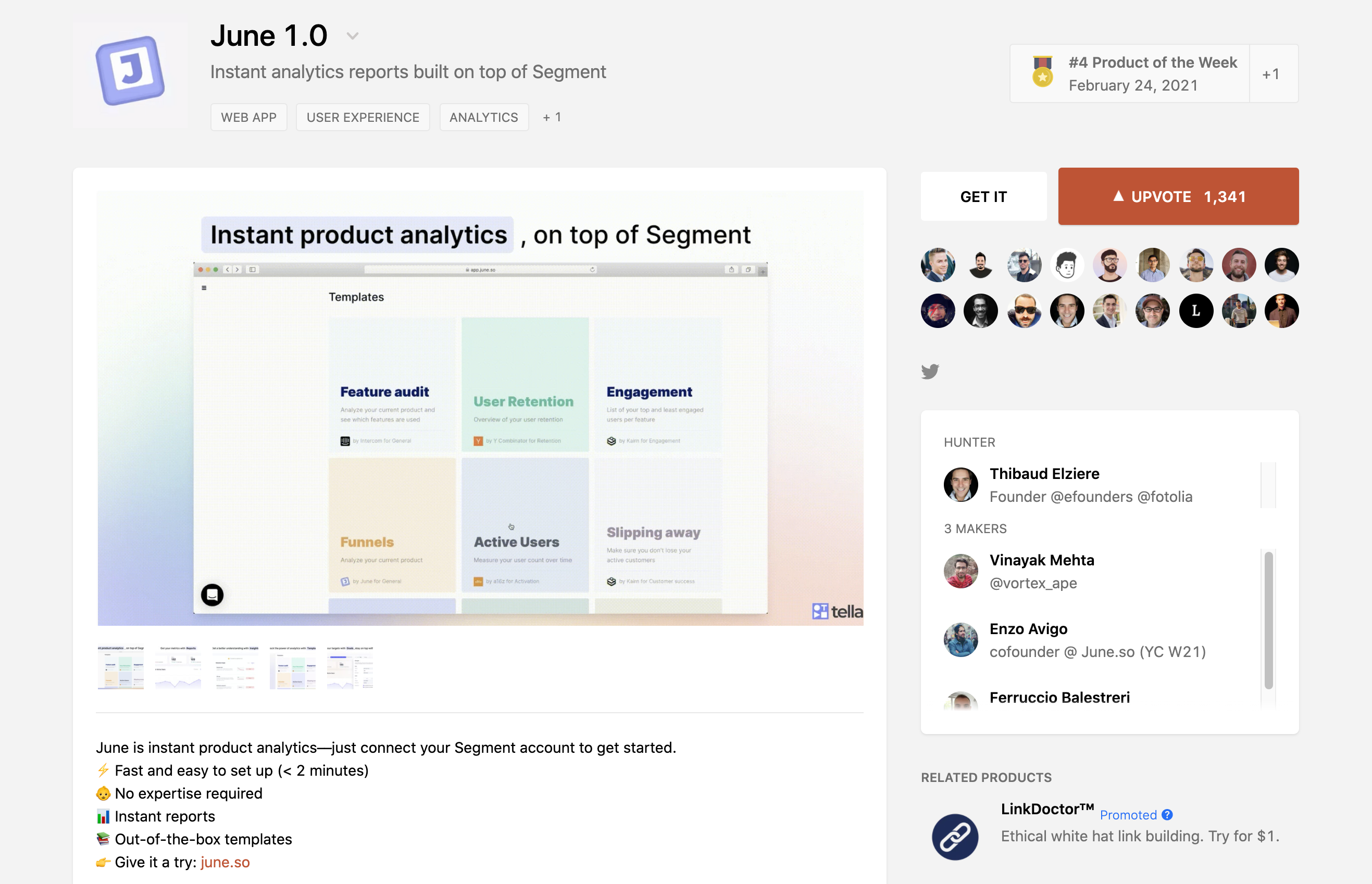1372x884 pixels.
Task: Click the Feature audit template card
Action: point(392,384)
